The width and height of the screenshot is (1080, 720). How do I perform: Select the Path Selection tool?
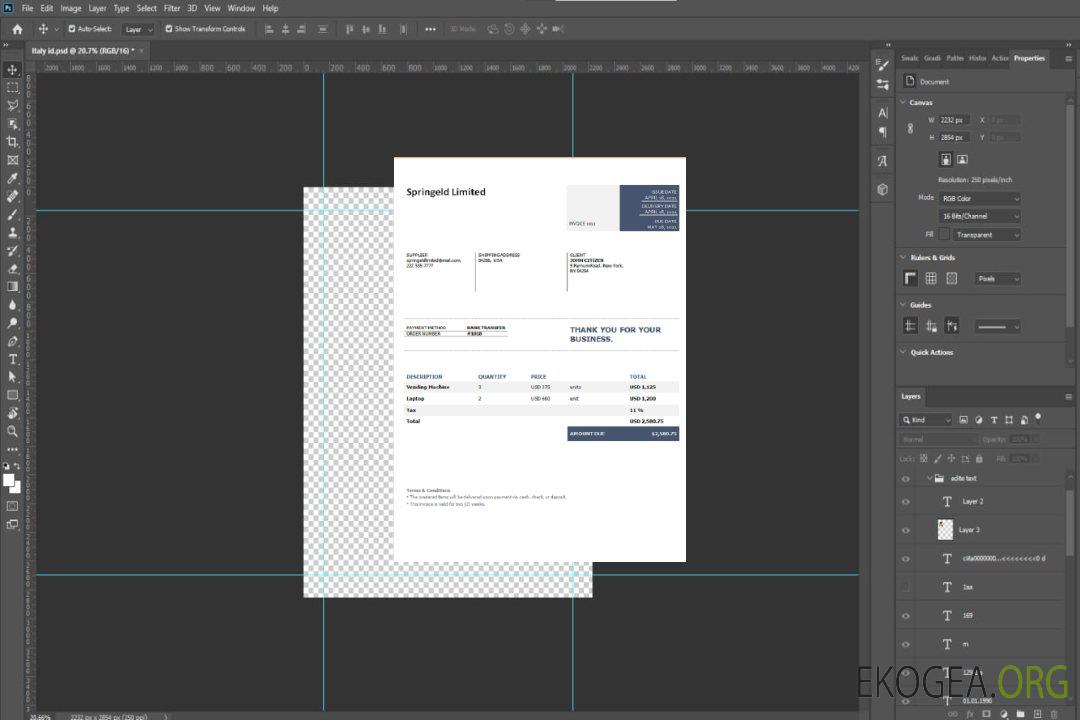pyautogui.click(x=12, y=377)
